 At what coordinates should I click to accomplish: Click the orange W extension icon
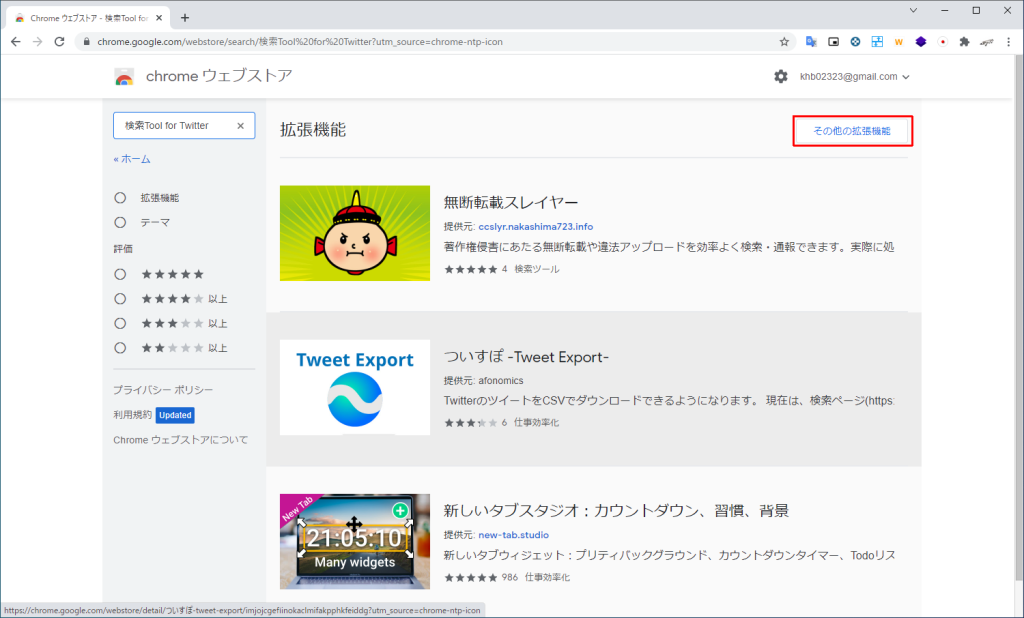[899, 41]
